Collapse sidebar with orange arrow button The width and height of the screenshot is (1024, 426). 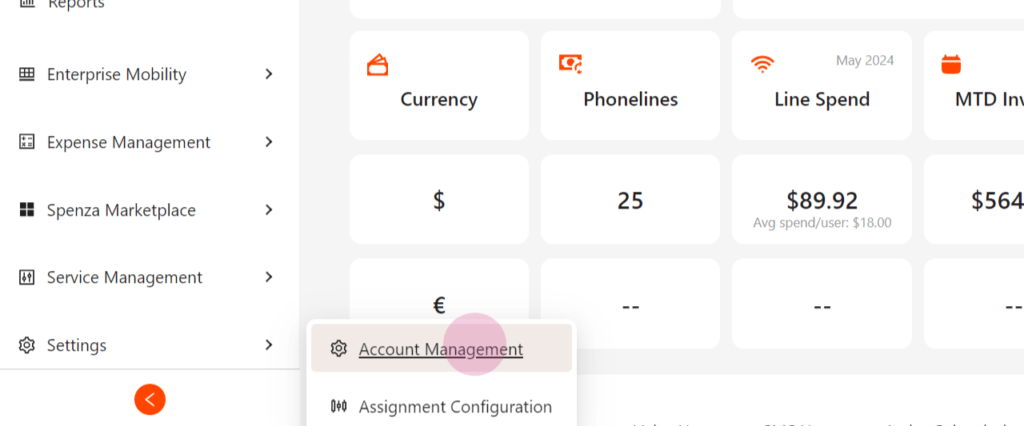(x=150, y=399)
